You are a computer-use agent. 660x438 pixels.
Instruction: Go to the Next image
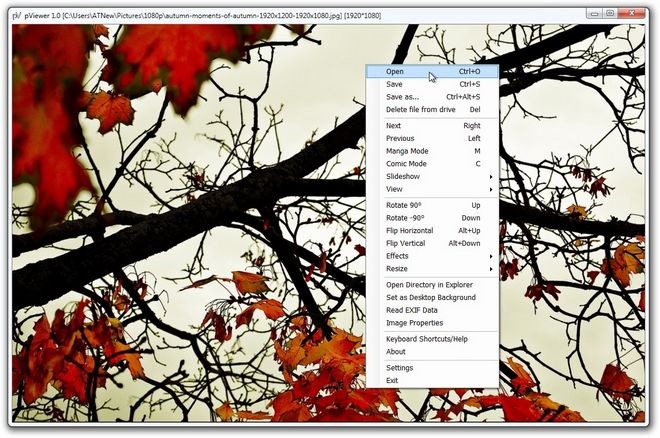(394, 126)
